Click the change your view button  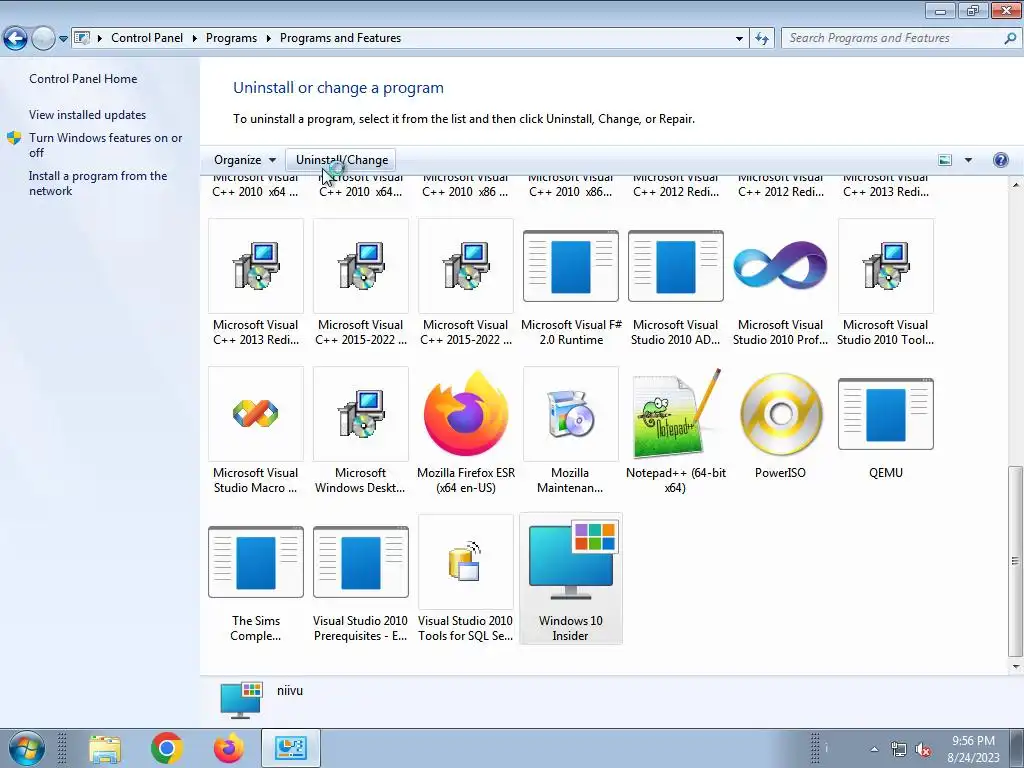pyautogui.click(x=945, y=160)
